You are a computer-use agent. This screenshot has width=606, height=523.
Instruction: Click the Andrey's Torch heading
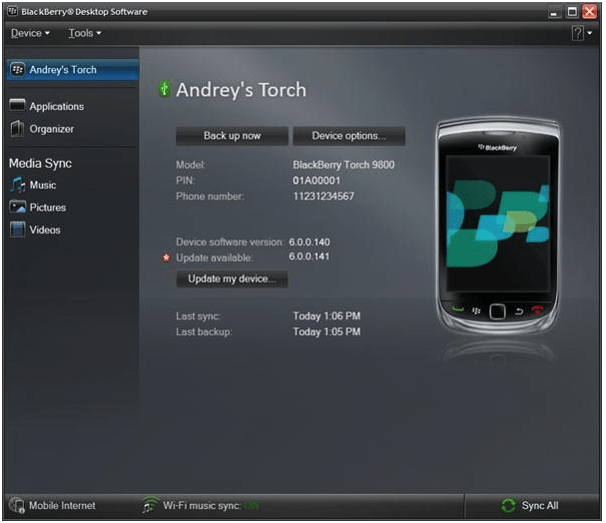click(x=241, y=90)
